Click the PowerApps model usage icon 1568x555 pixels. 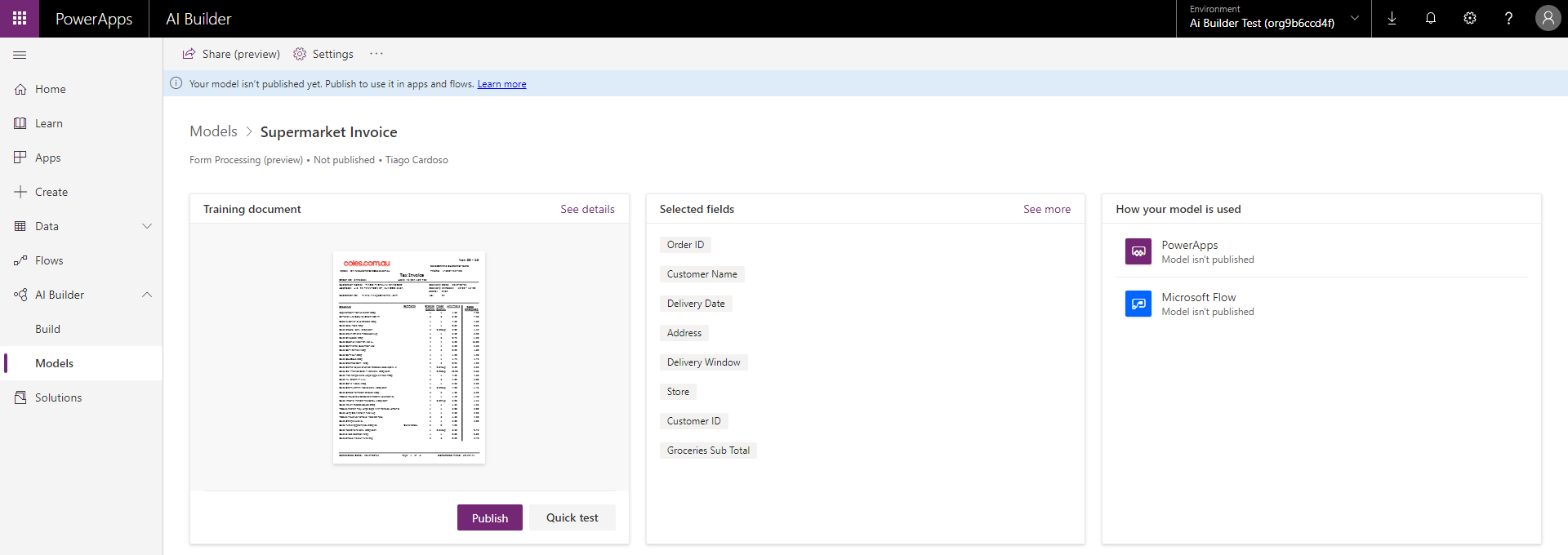(x=1138, y=251)
